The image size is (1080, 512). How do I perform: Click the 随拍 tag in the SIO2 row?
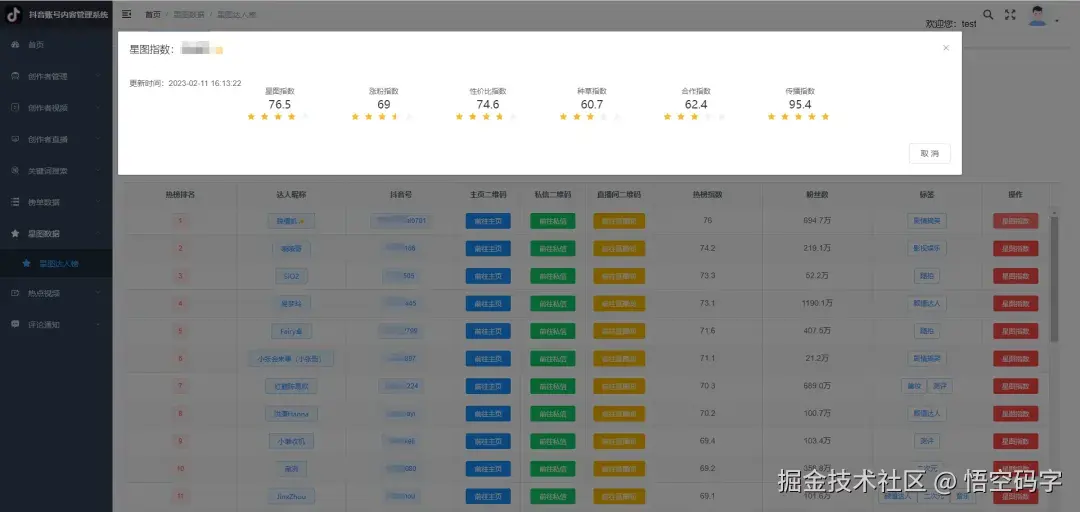(x=926, y=276)
